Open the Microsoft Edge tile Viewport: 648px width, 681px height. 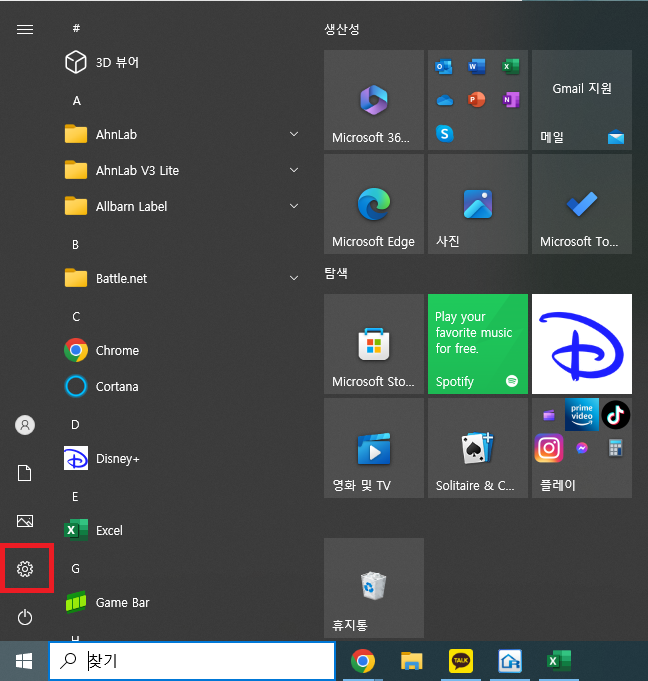click(374, 204)
